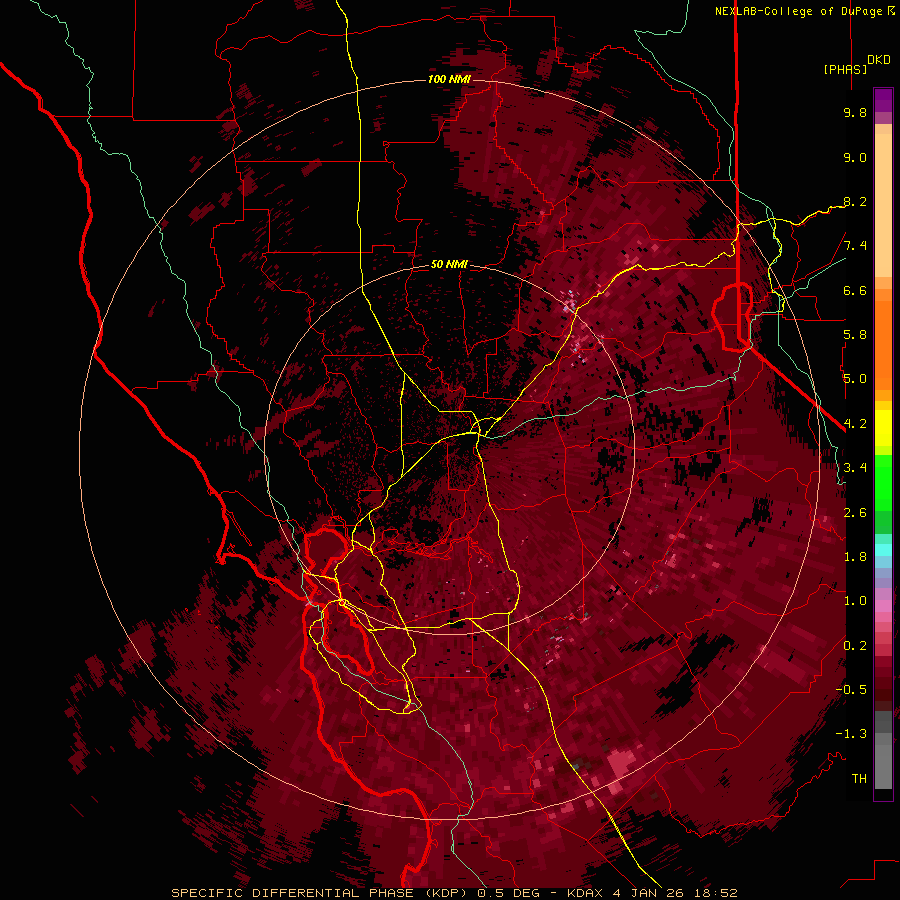Viewport: 900px width, 900px height.
Task: Click the 2.6 value on the color scale
Action: (x=855, y=513)
